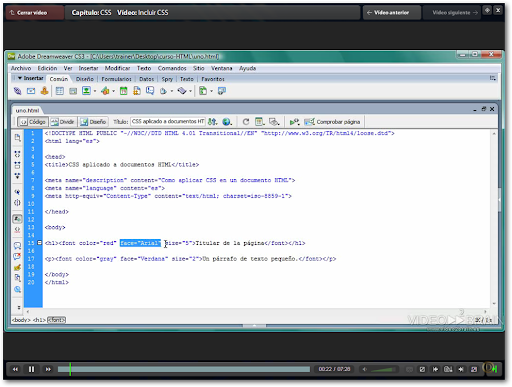Click Open Documents icon in coding toolbar
The image size is (512, 387).
(x=17, y=137)
